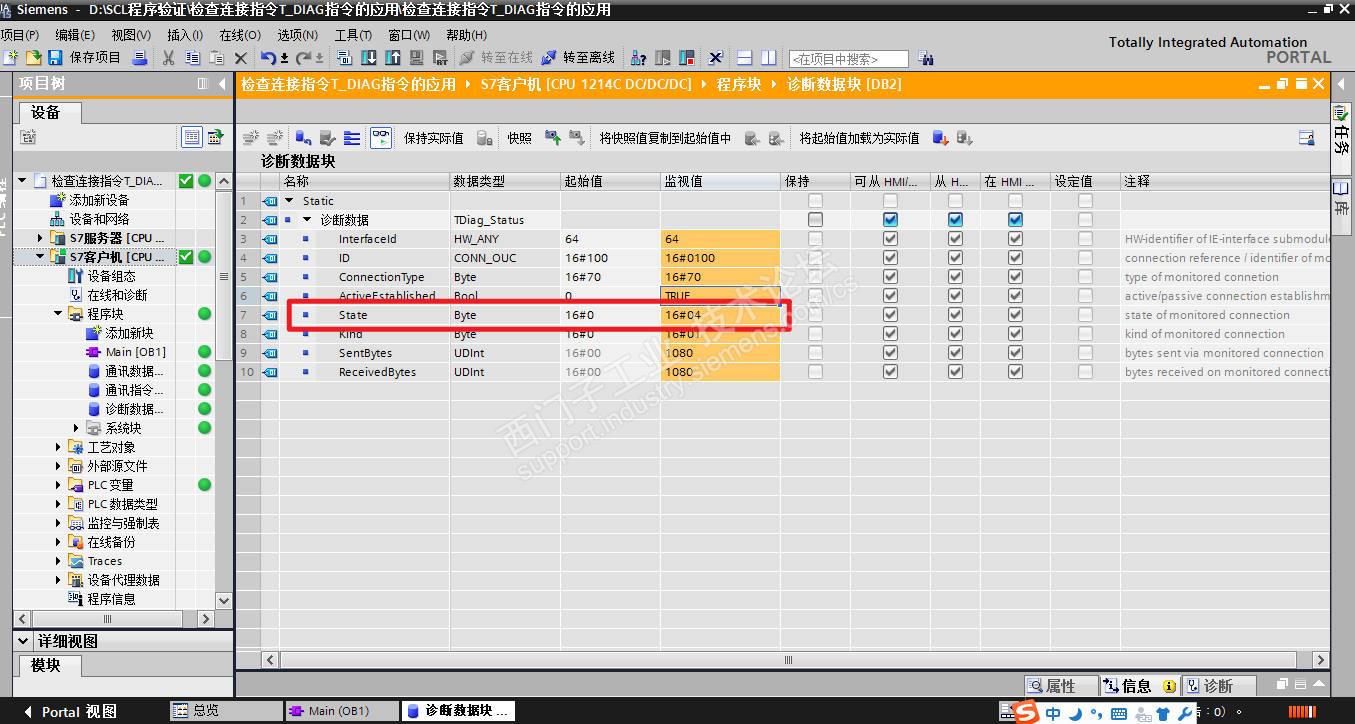This screenshot has width=1355, height=724.
Task: Click the upload from device icon
Action: coord(393,58)
